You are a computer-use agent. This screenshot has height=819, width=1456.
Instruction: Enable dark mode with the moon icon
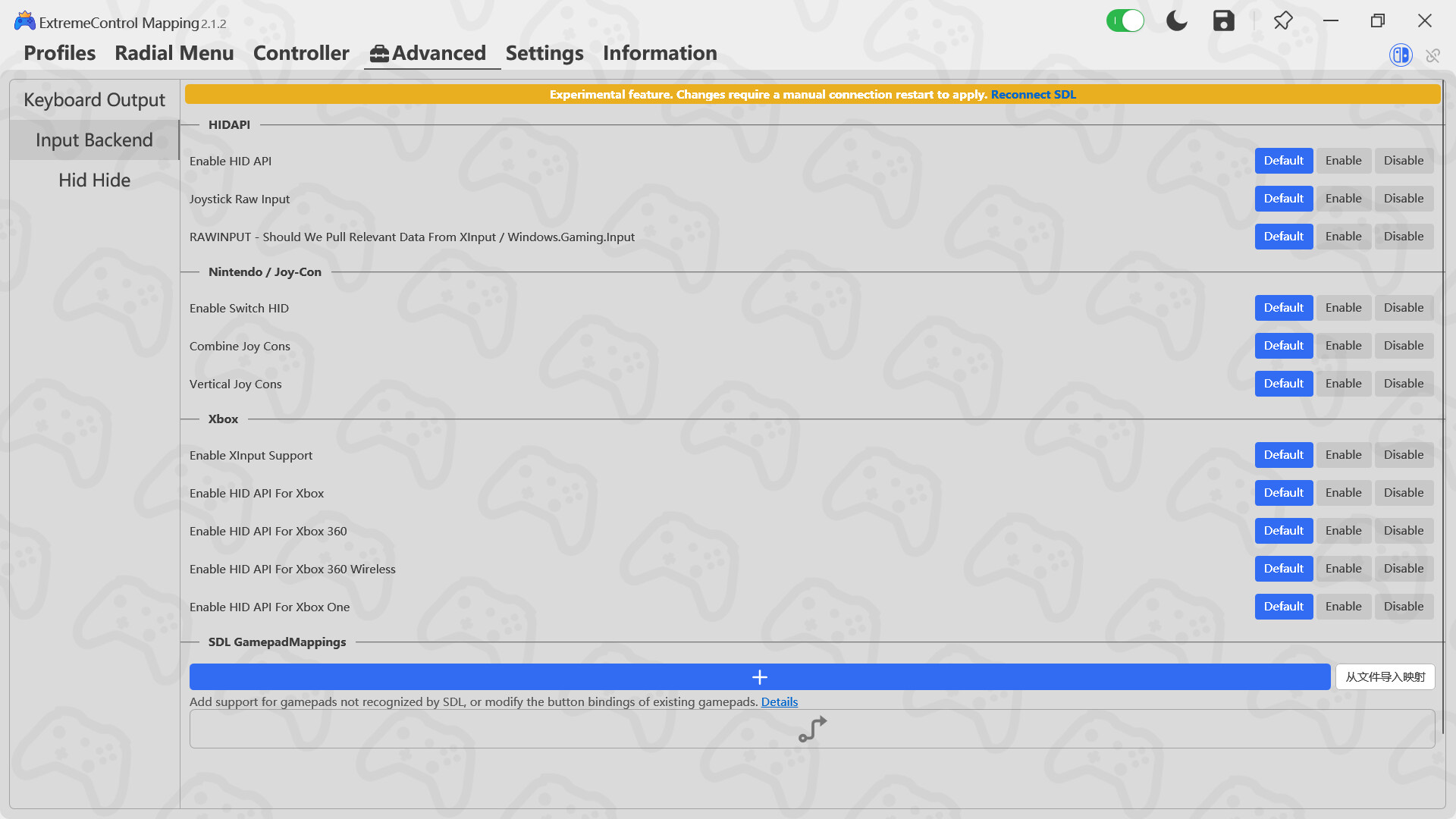pyautogui.click(x=1176, y=20)
